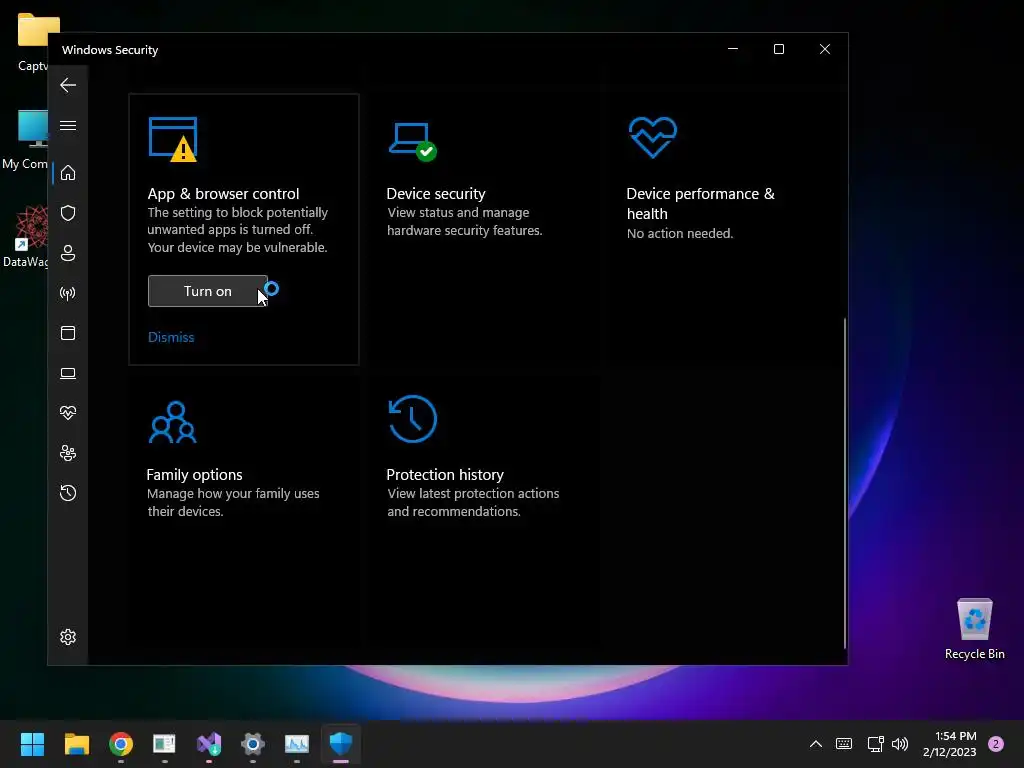Open the chart monitor app in taskbar
1024x768 pixels.
pyautogui.click(x=297, y=744)
